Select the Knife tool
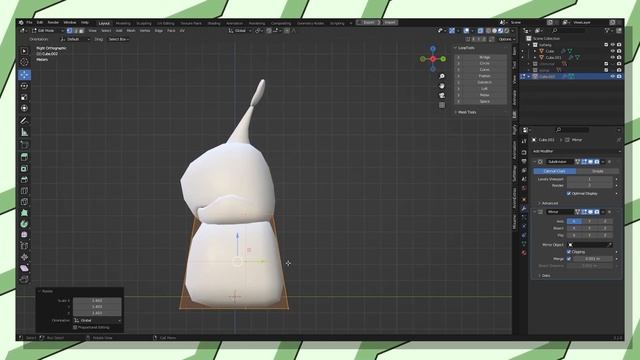Viewport: 640px width, 360px height. click(x=24, y=202)
